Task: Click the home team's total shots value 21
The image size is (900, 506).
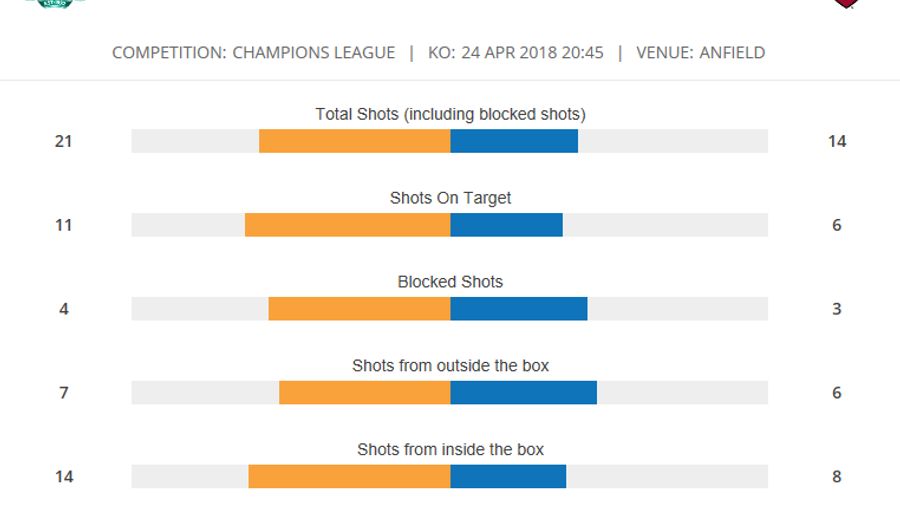Action: pyautogui.click(x=64, y=141)
